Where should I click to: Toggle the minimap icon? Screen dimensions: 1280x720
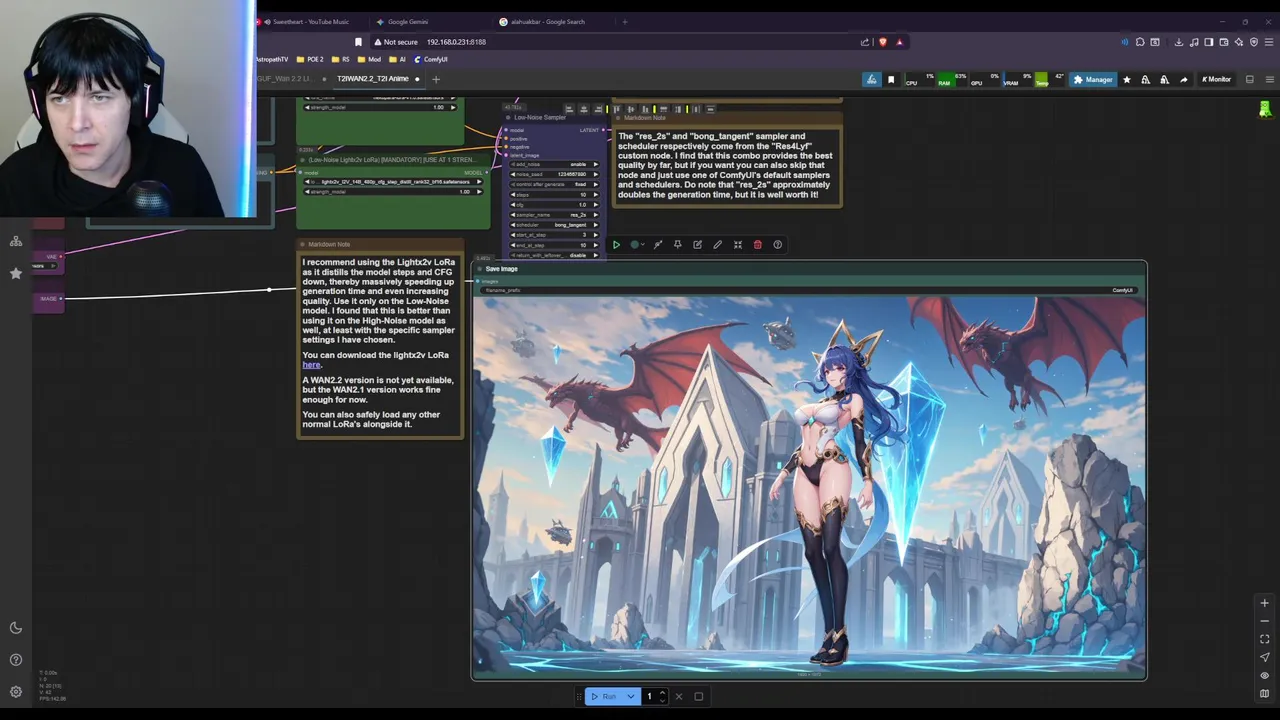pyautogui.click(x=1264, y=693)
